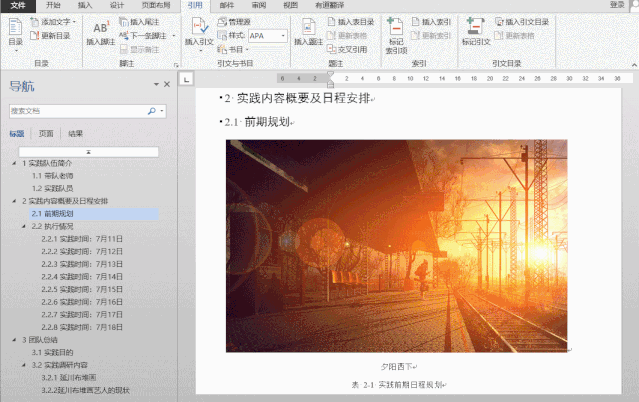
Task: Click the search magnifier in navigation pane
Action: point(152,111)
